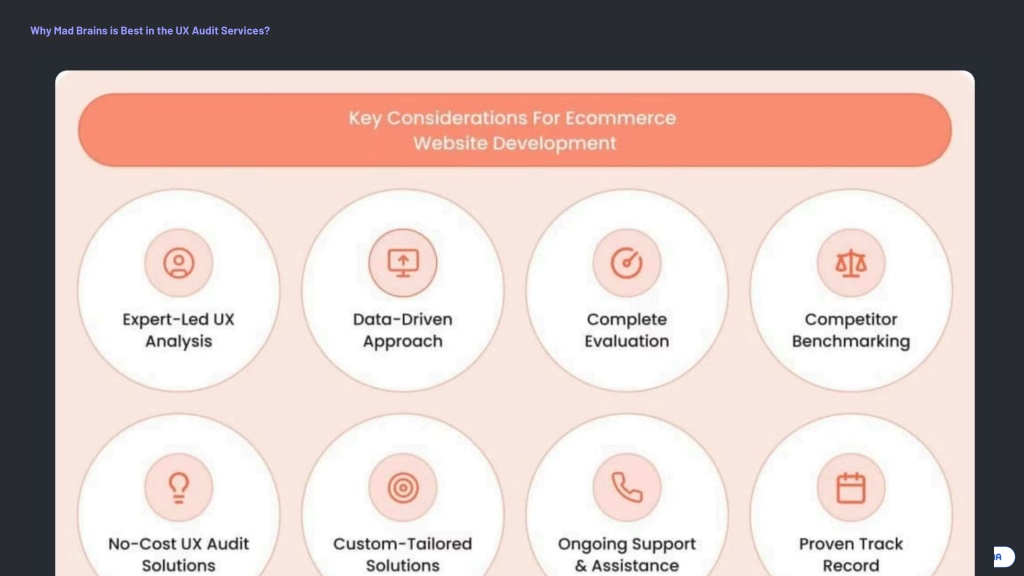Click the Key Considerations For Ecommerce banner
Screen dimensions: 1024x576
515,130
